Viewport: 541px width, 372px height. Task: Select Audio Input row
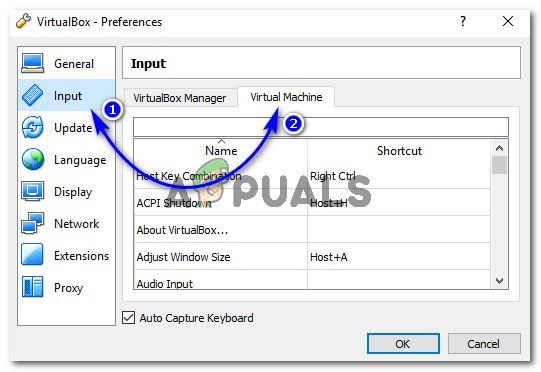click(x=312, y=280)
